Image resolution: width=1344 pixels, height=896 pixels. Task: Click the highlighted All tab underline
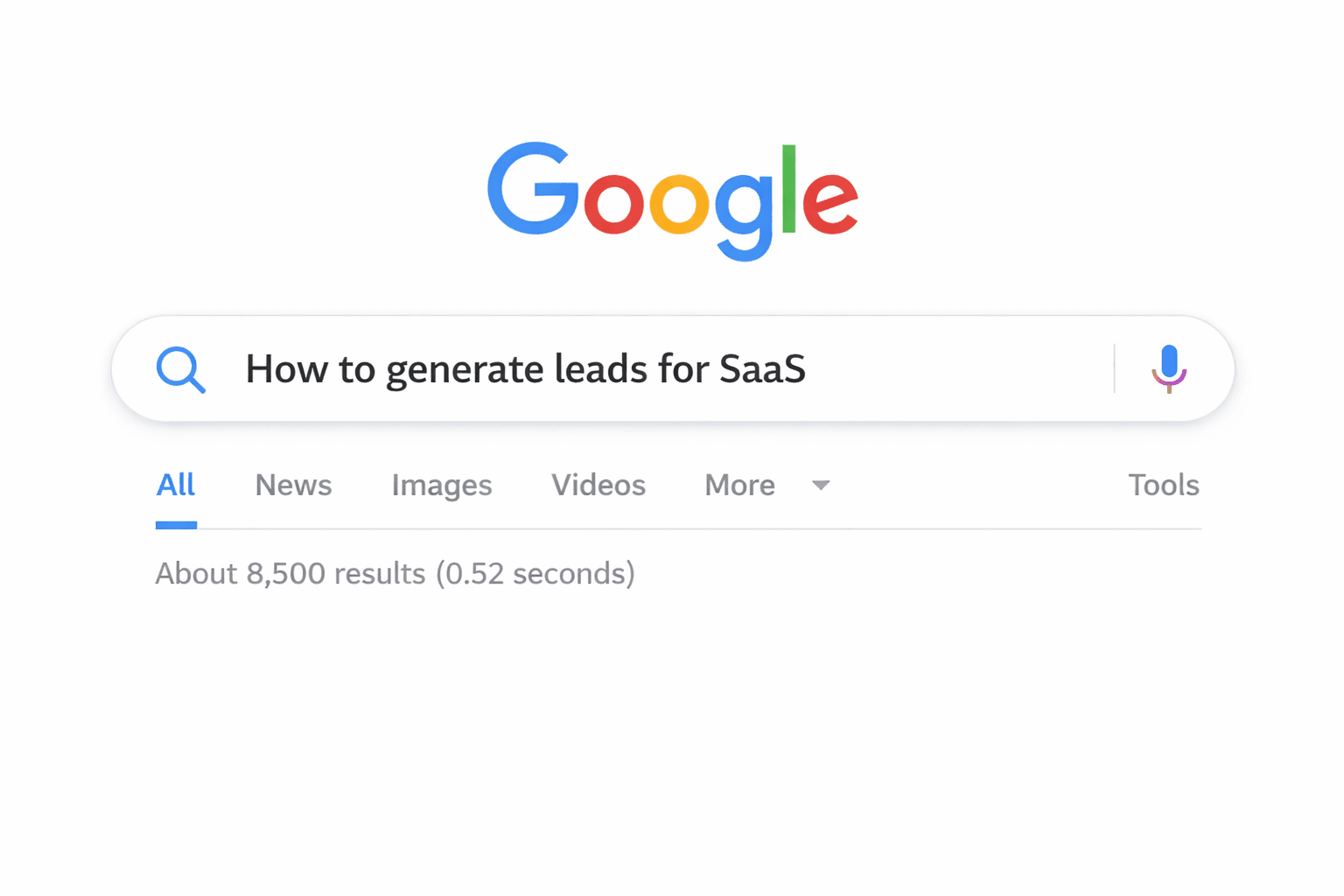pos(176,525)
